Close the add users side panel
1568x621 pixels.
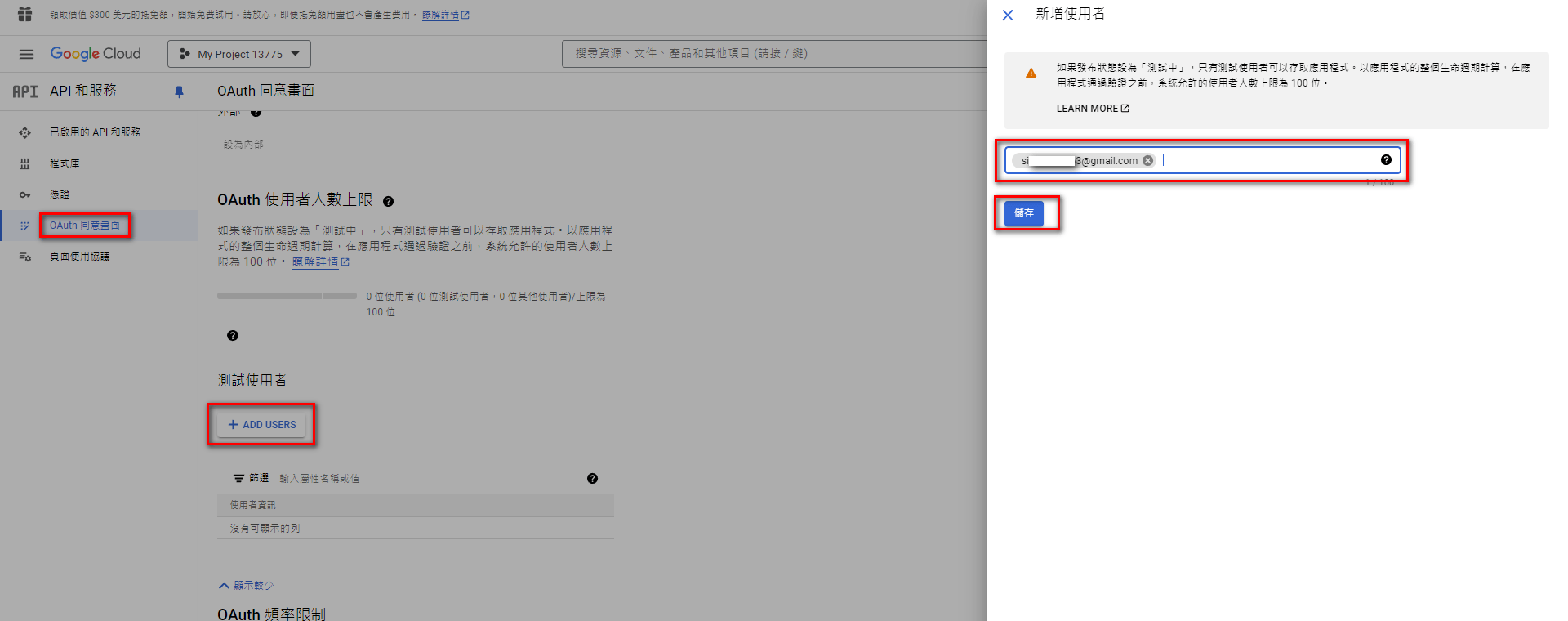(x=1008, y=15)
